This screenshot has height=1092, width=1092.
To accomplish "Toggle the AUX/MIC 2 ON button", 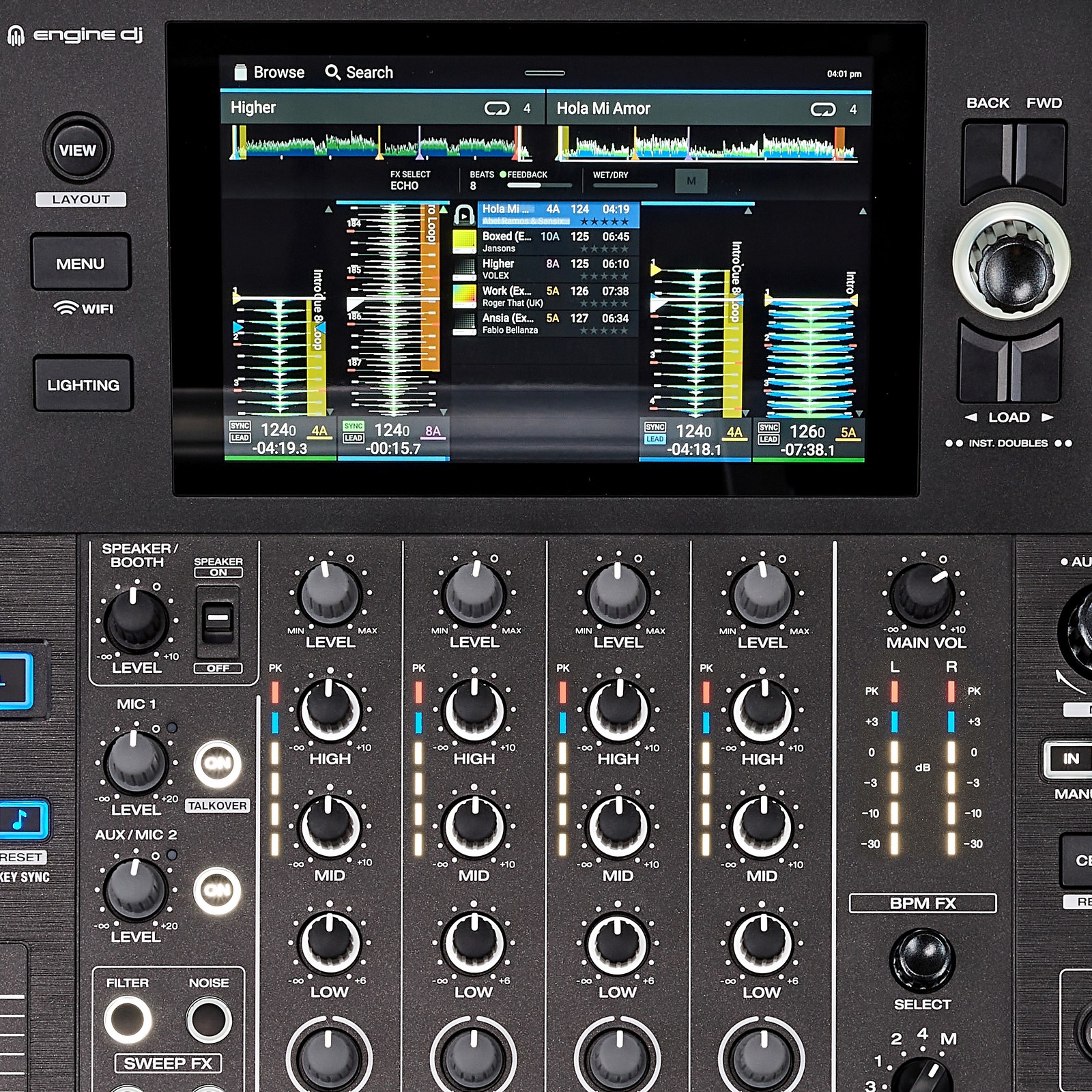I will coord(217,891).
